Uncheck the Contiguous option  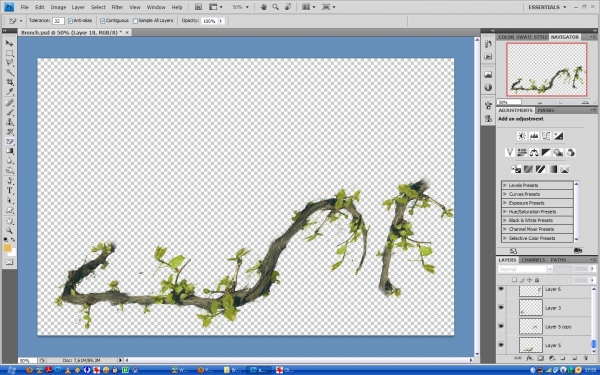(103, 21)
